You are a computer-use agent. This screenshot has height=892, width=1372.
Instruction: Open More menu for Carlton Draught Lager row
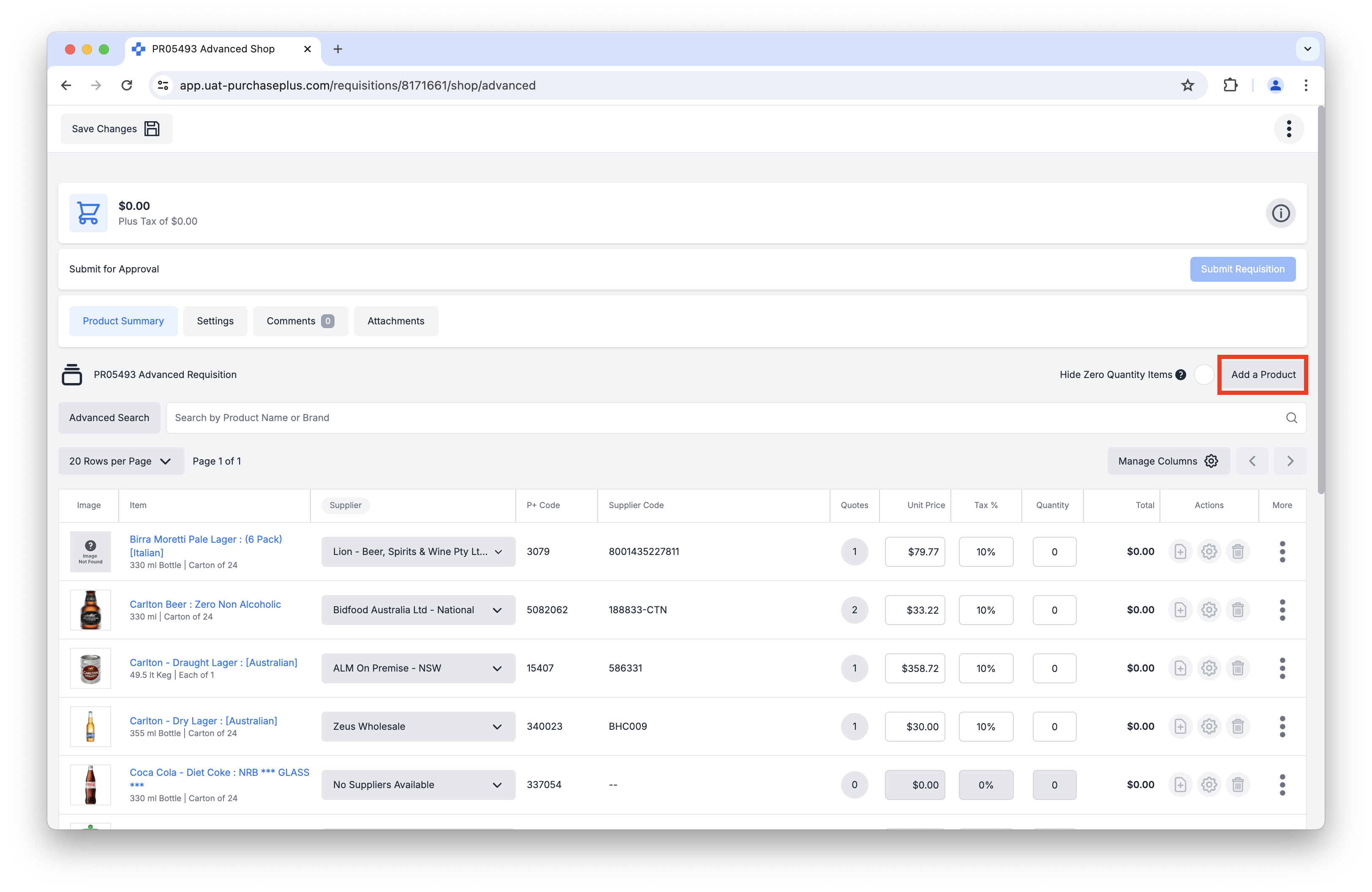(x=1282, y=668)
